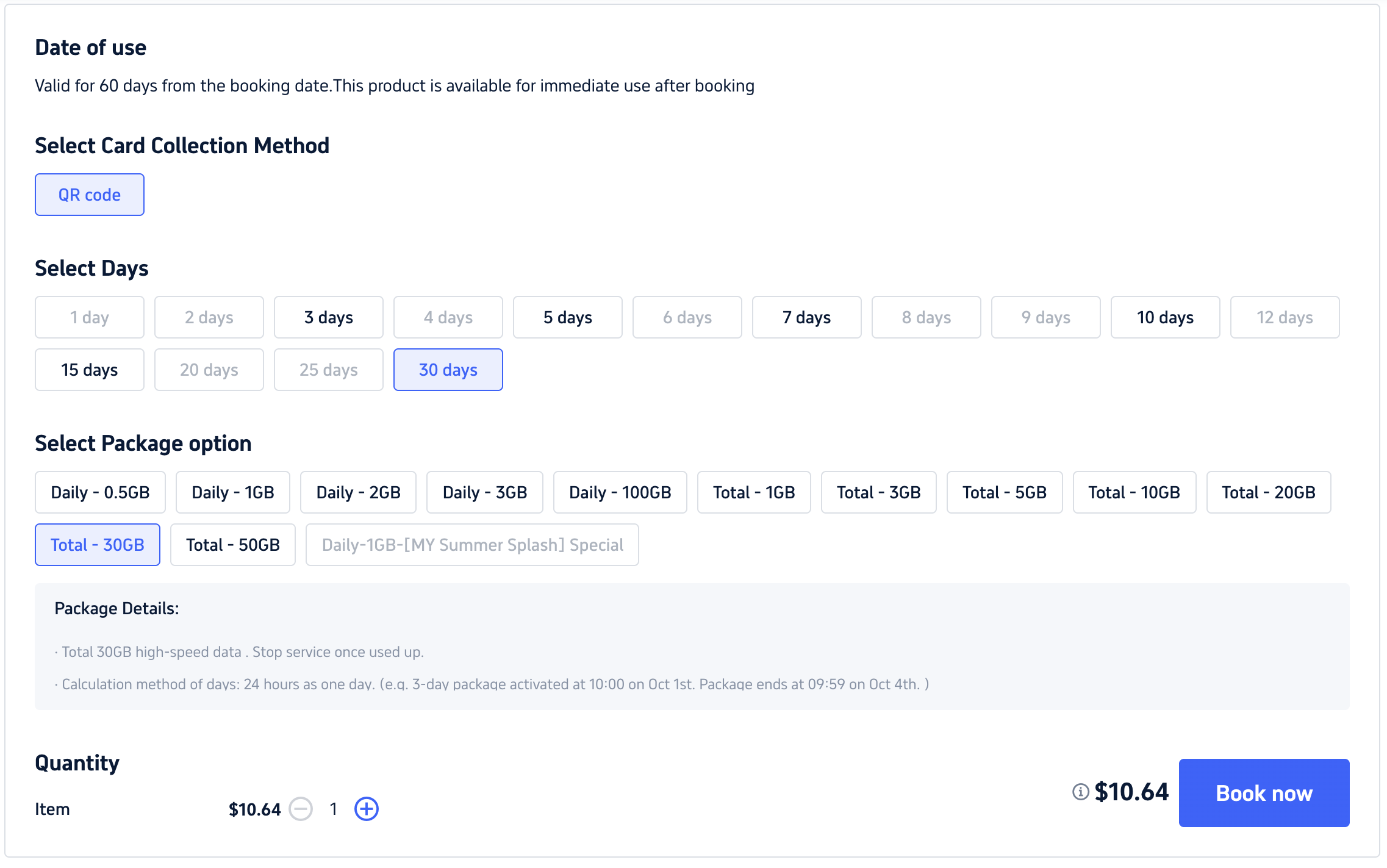
Task: Select Total - 20GB package
Action: tap(1268, 492)
